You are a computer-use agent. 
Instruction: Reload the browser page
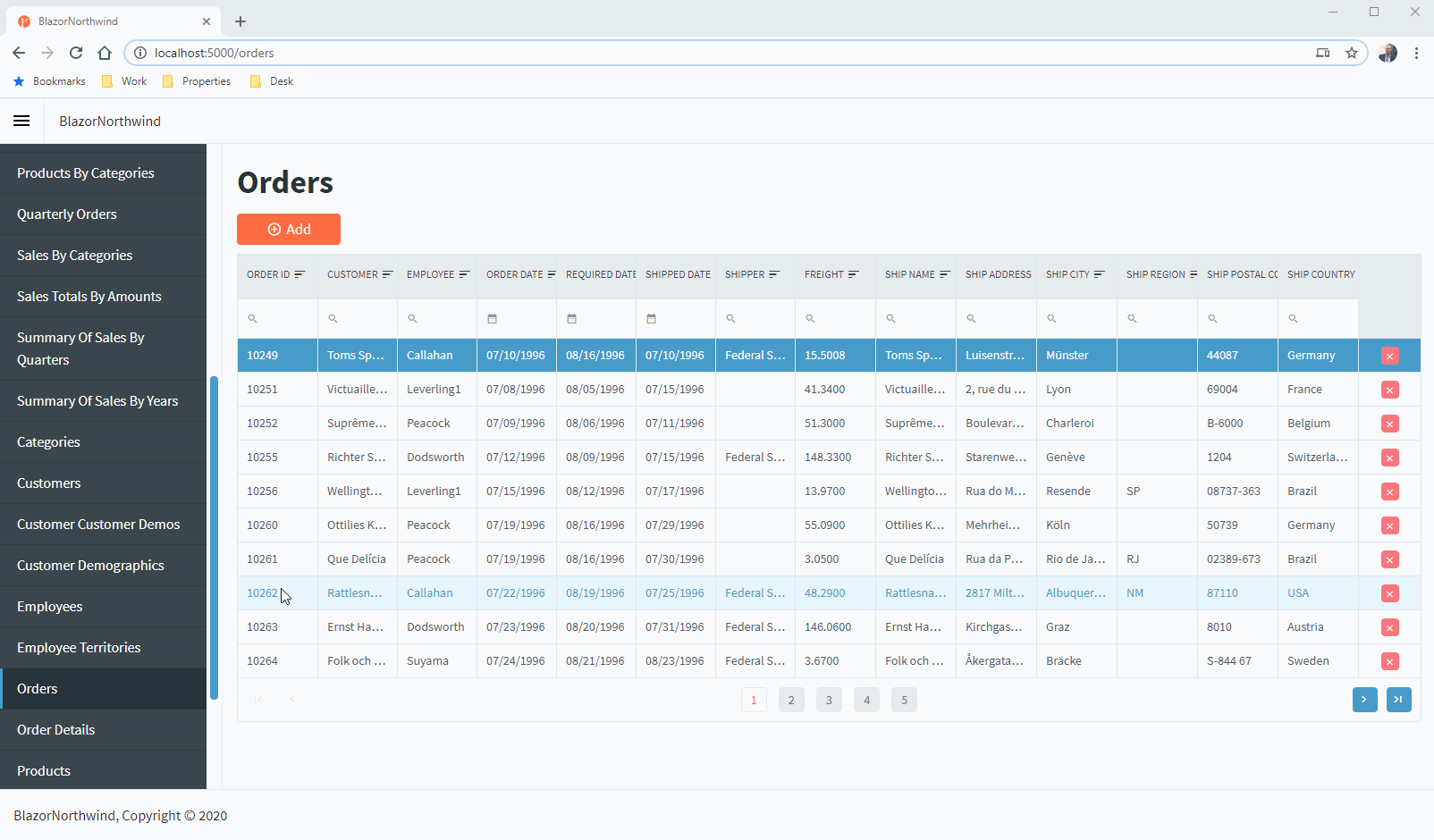point(76,53)
